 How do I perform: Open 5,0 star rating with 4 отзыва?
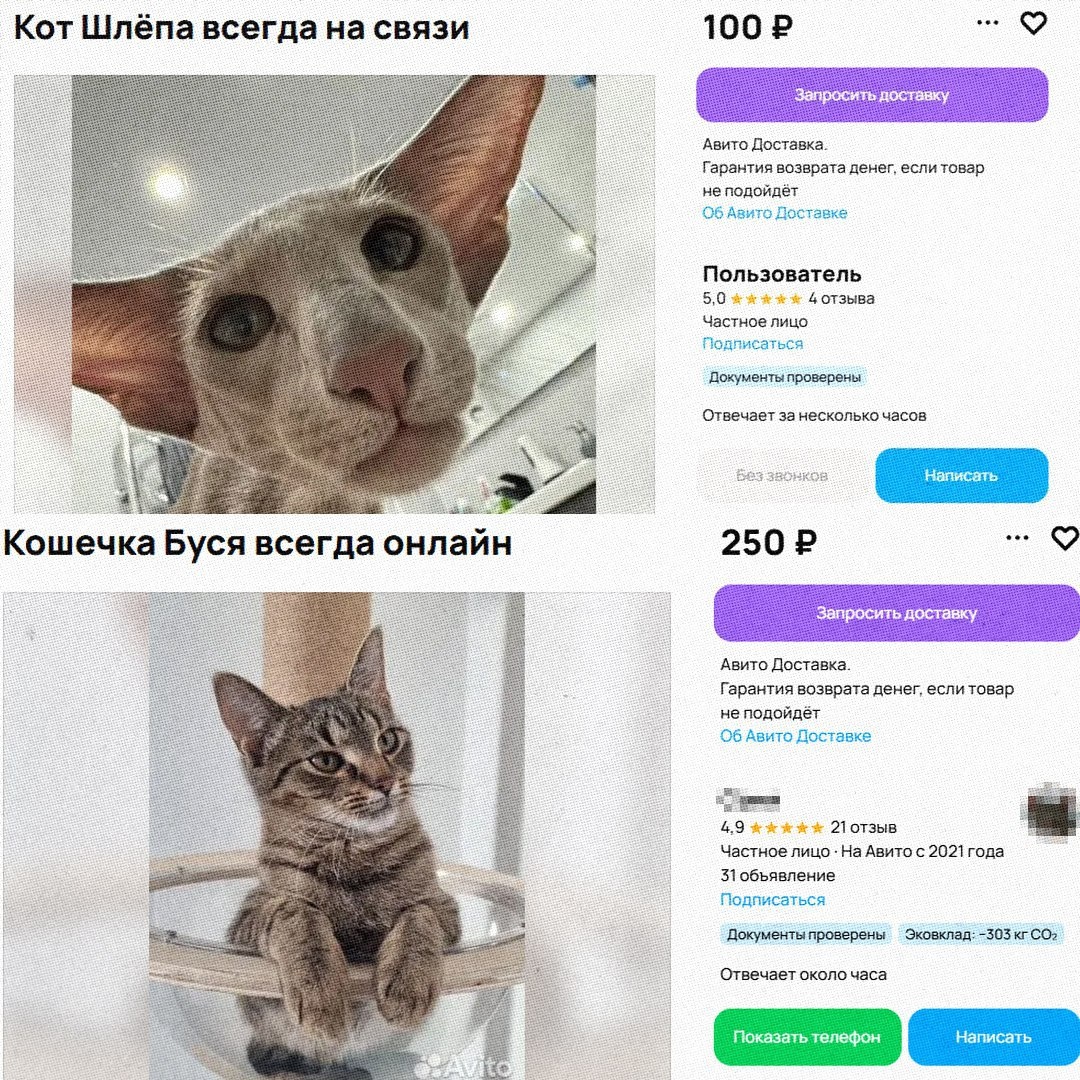[x=788, y=299]
